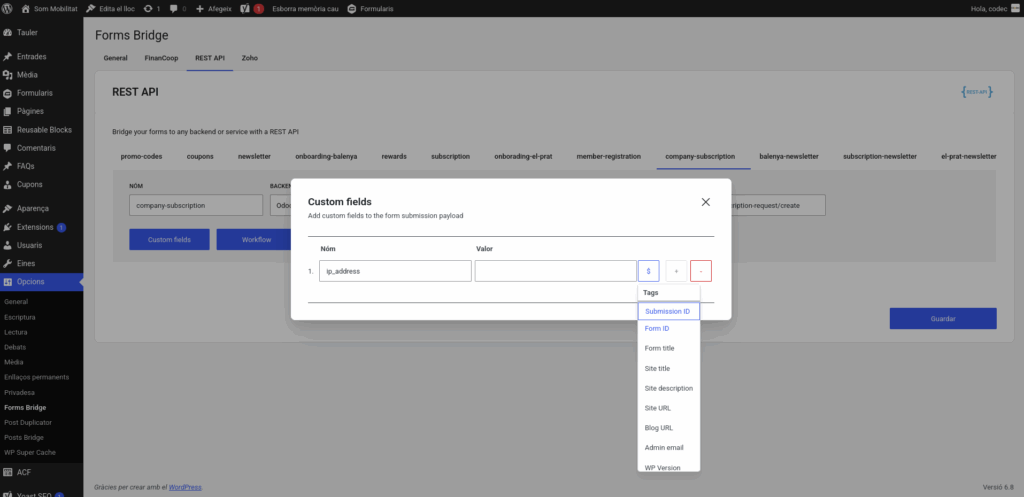Screen dimensions: 1024x497
Task: Open the updates counter icon
Action: pyautogui.click(x=152, y=8)
